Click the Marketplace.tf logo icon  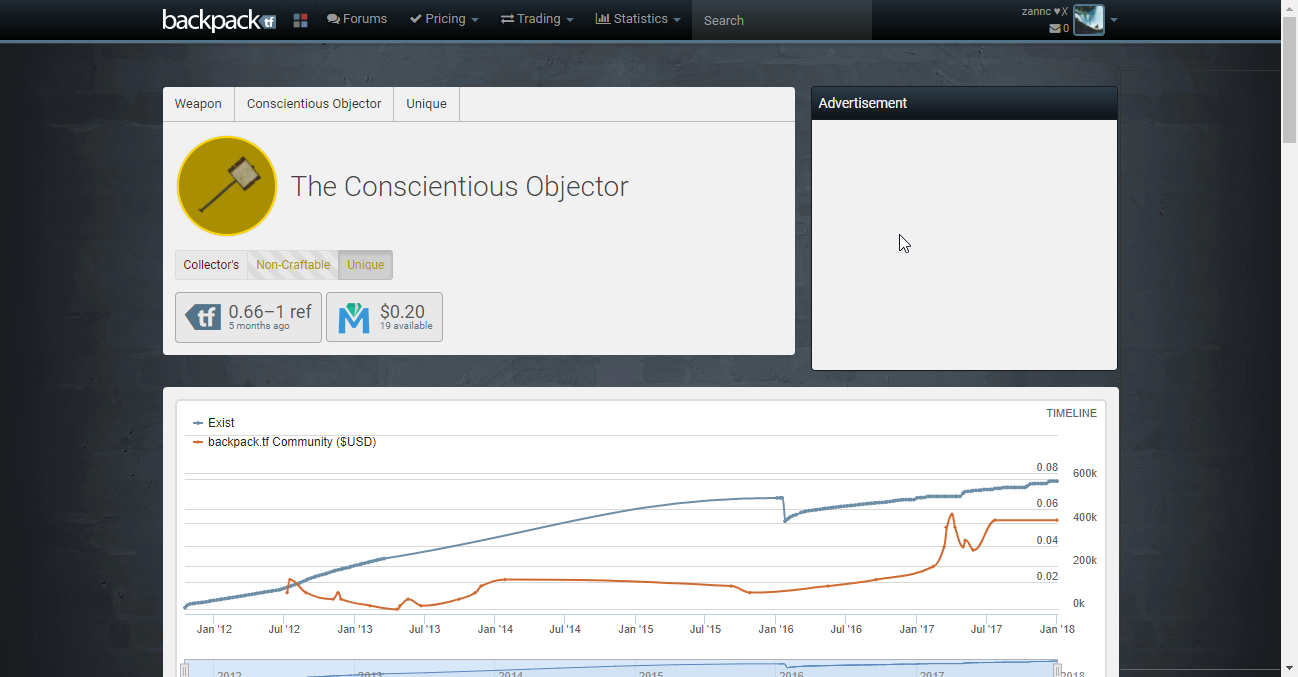(354, 318)
